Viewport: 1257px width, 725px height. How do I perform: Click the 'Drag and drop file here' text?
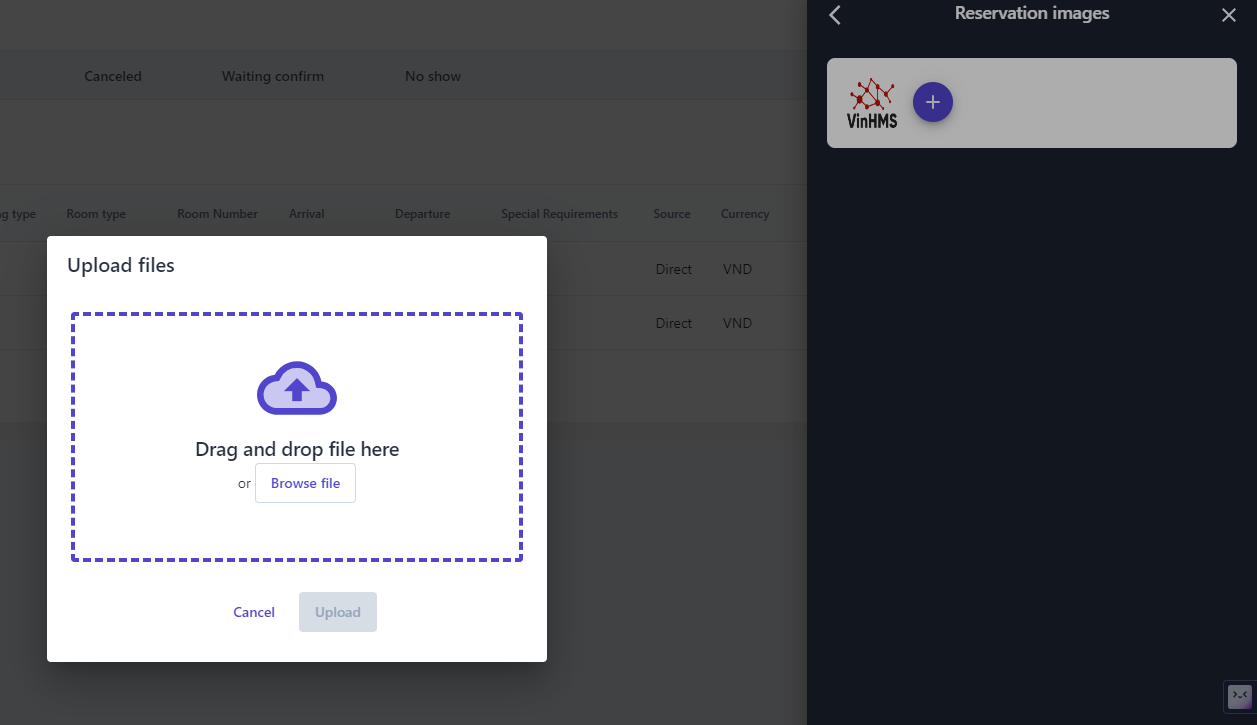click(x=297, y=449)
